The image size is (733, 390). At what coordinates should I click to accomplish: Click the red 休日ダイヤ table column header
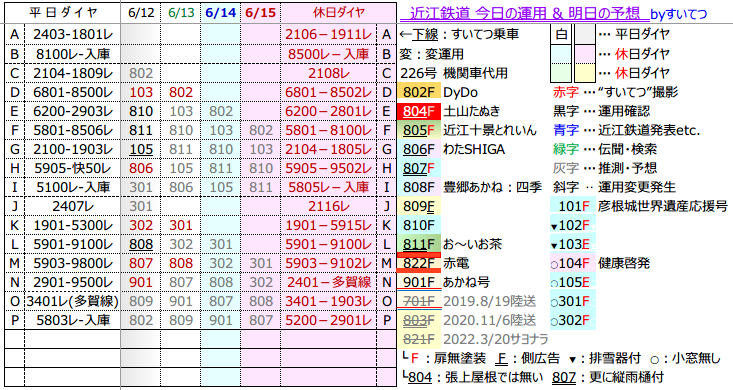point(338,13)
